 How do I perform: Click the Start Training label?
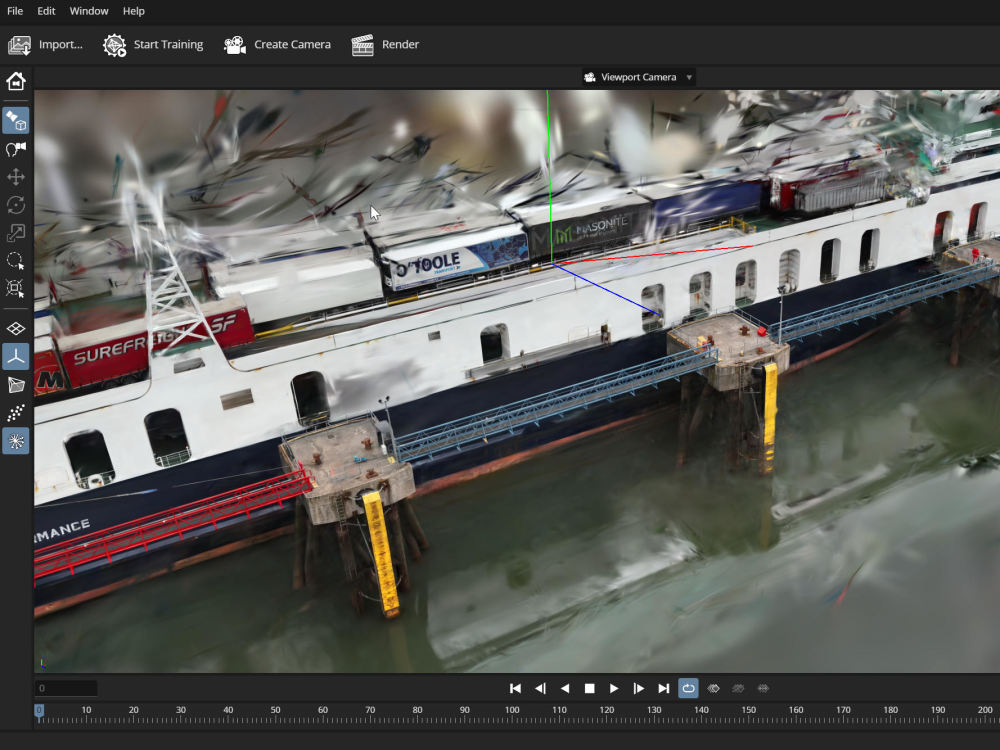[168, 45]
